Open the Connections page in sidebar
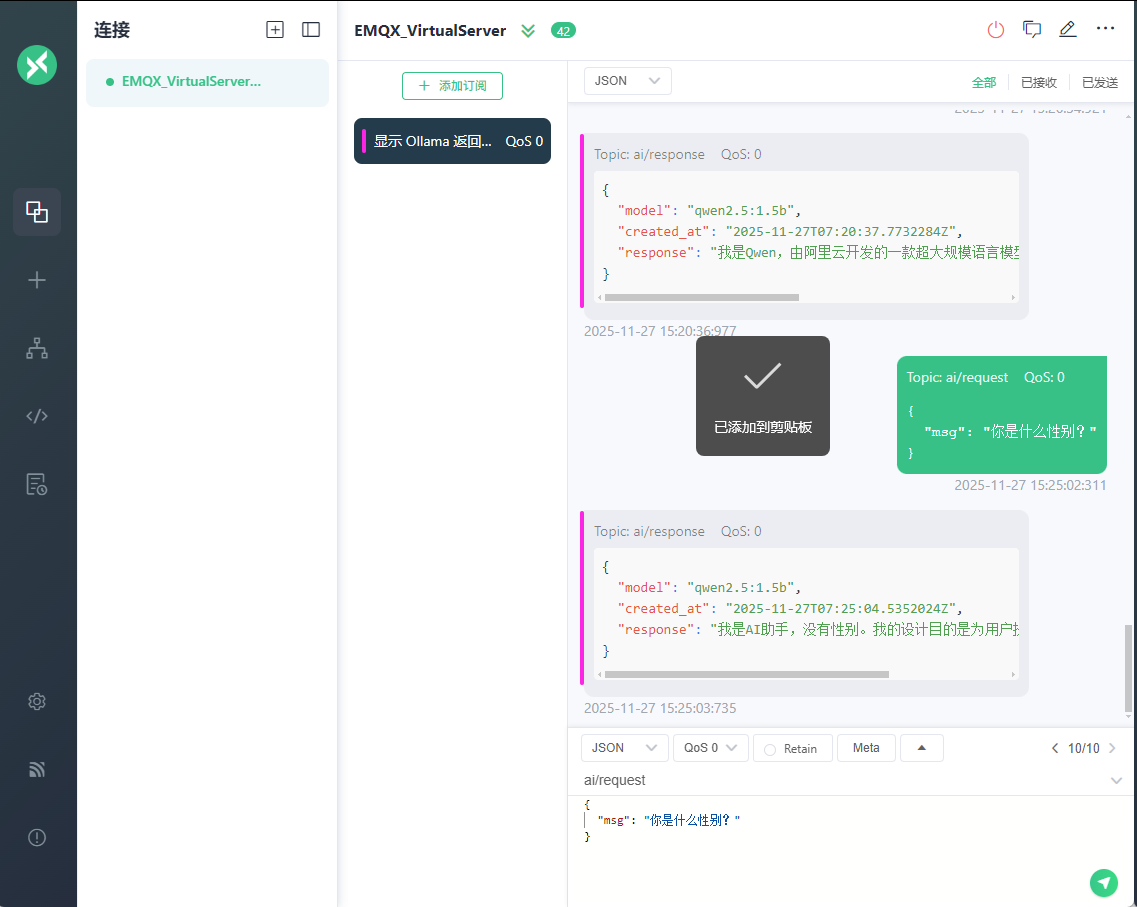 (37, 212)
